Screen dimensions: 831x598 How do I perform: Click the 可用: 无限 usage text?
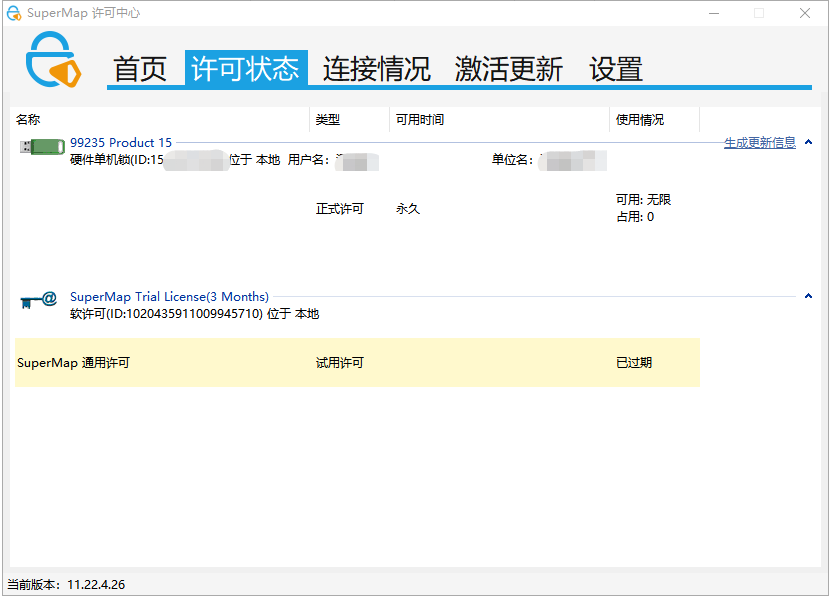643,200
